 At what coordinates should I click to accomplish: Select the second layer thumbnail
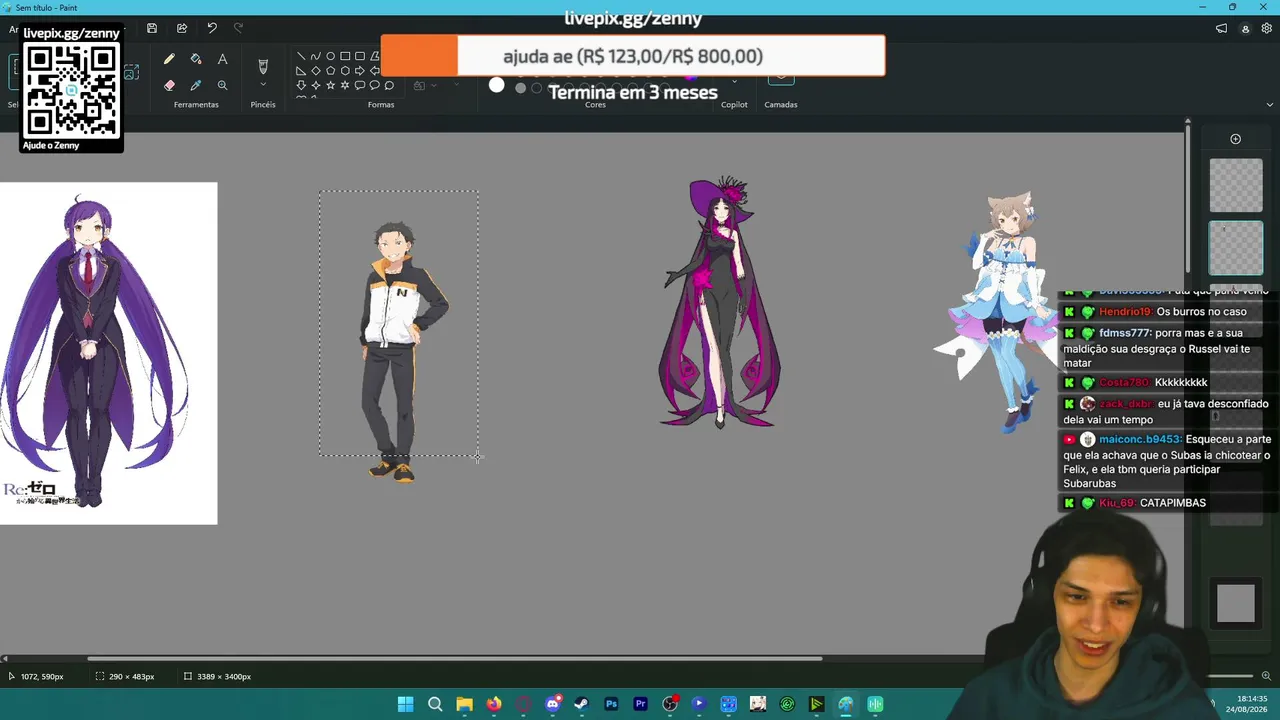1236,248
